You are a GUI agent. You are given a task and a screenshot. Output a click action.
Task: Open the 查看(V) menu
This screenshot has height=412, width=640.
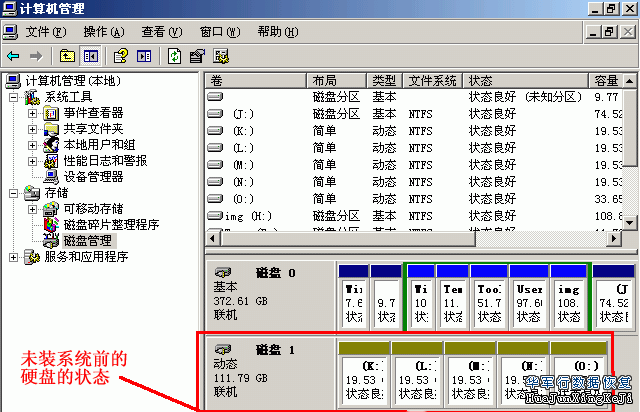tap(162, 32)
